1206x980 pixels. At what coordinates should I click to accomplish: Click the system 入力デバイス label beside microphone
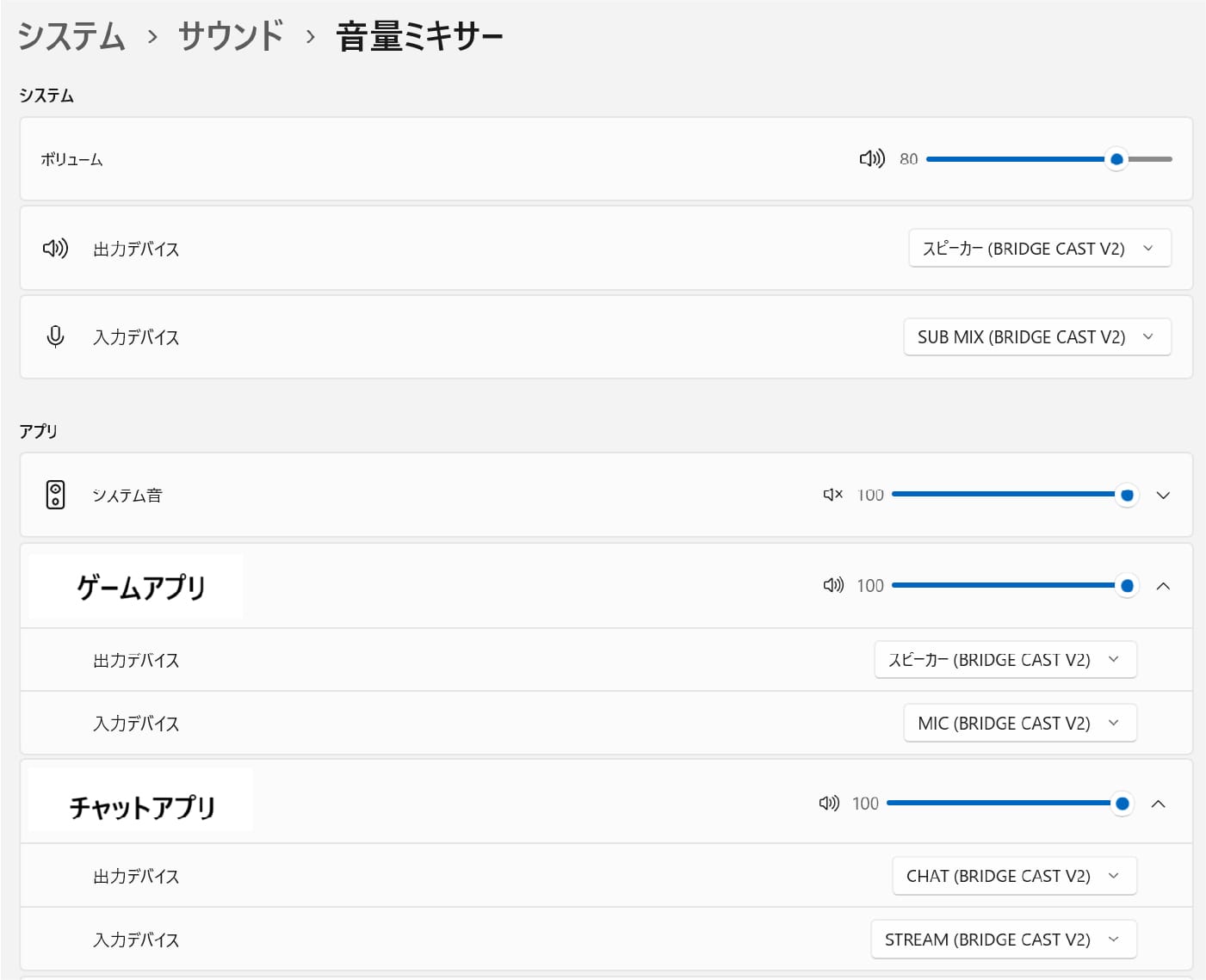(x=136, y=337)
